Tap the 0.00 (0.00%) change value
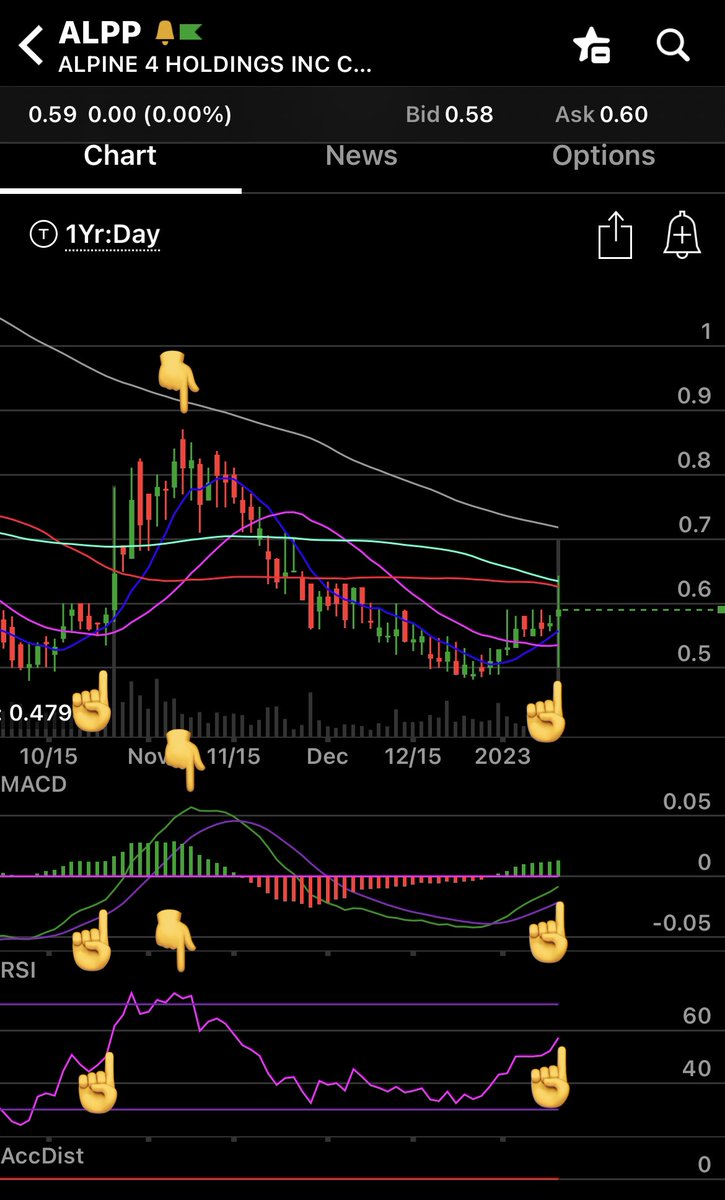Screen dimensions: 725x1200 (x=160, y=115)
